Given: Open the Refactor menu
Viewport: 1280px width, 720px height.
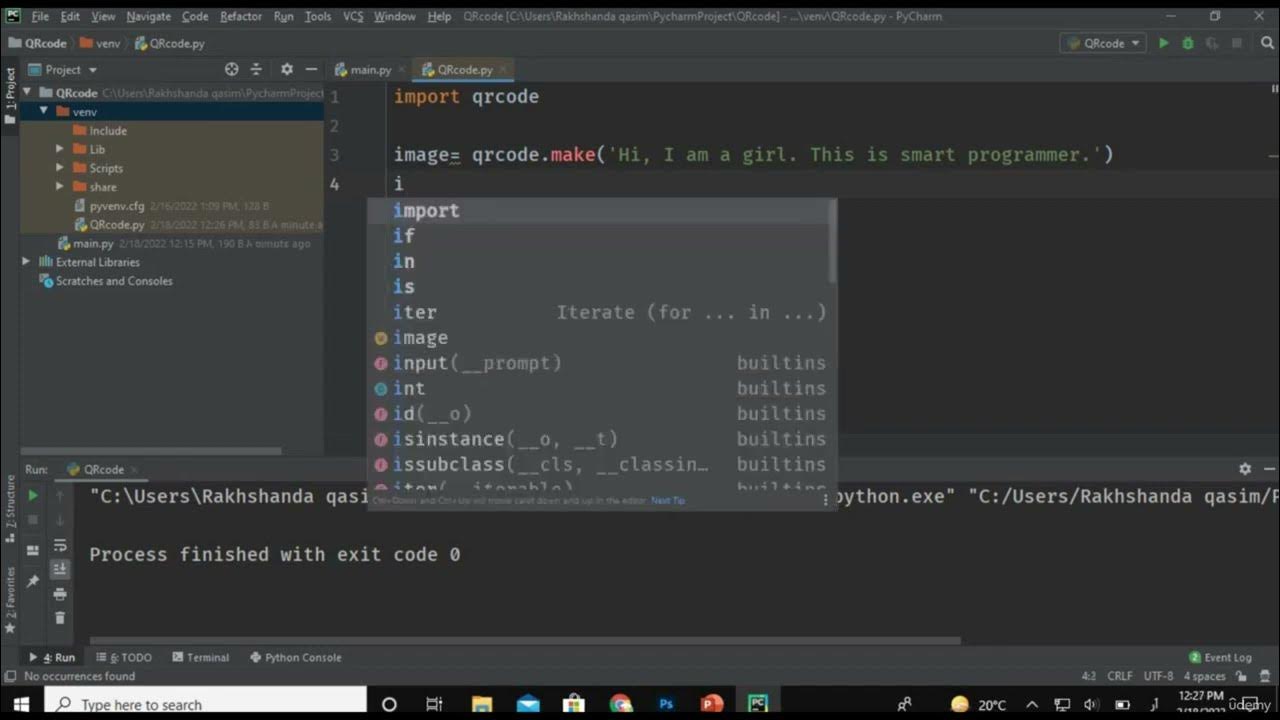Looking at the screenshot, I should tap(241, 17).
